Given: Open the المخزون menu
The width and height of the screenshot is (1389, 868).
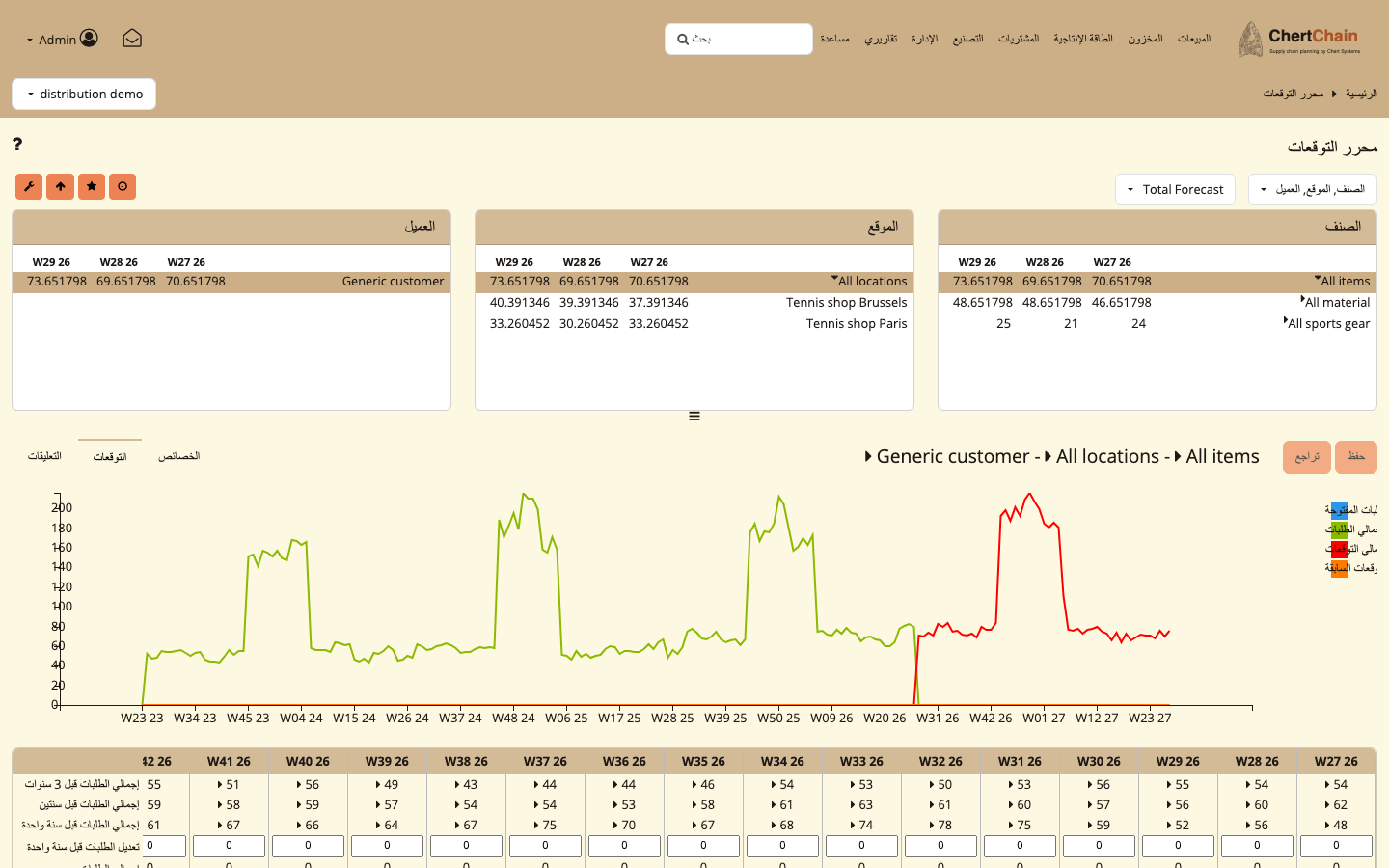Looking at the screenshot, I should [1145, 39].
